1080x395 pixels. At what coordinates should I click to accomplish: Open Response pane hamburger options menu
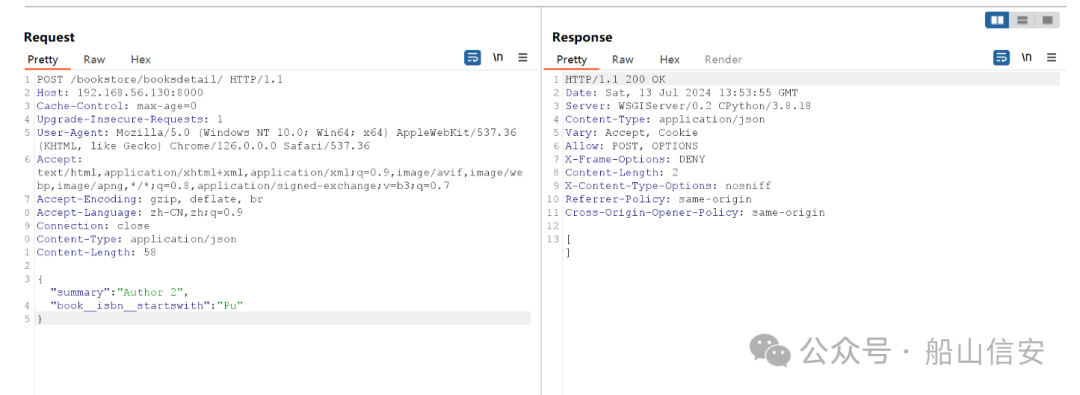click(x=1052, y=58)
